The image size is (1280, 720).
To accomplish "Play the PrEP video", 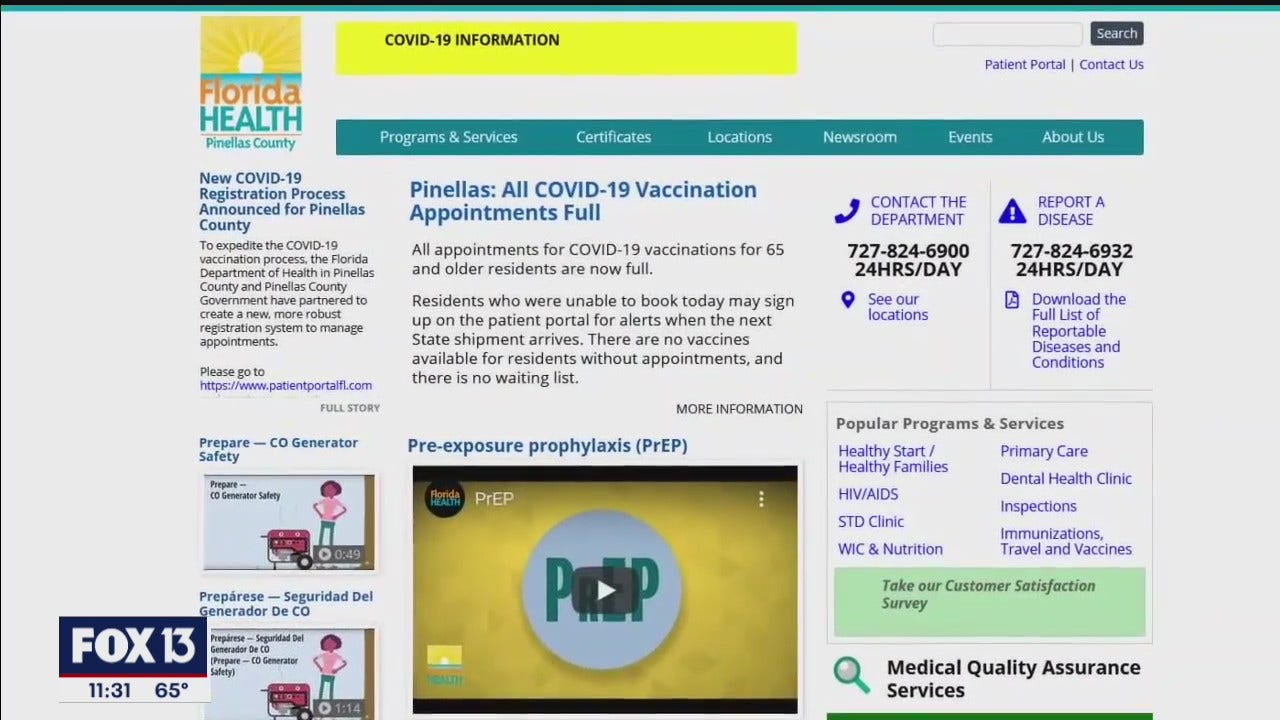I will (x=605, y=590).
